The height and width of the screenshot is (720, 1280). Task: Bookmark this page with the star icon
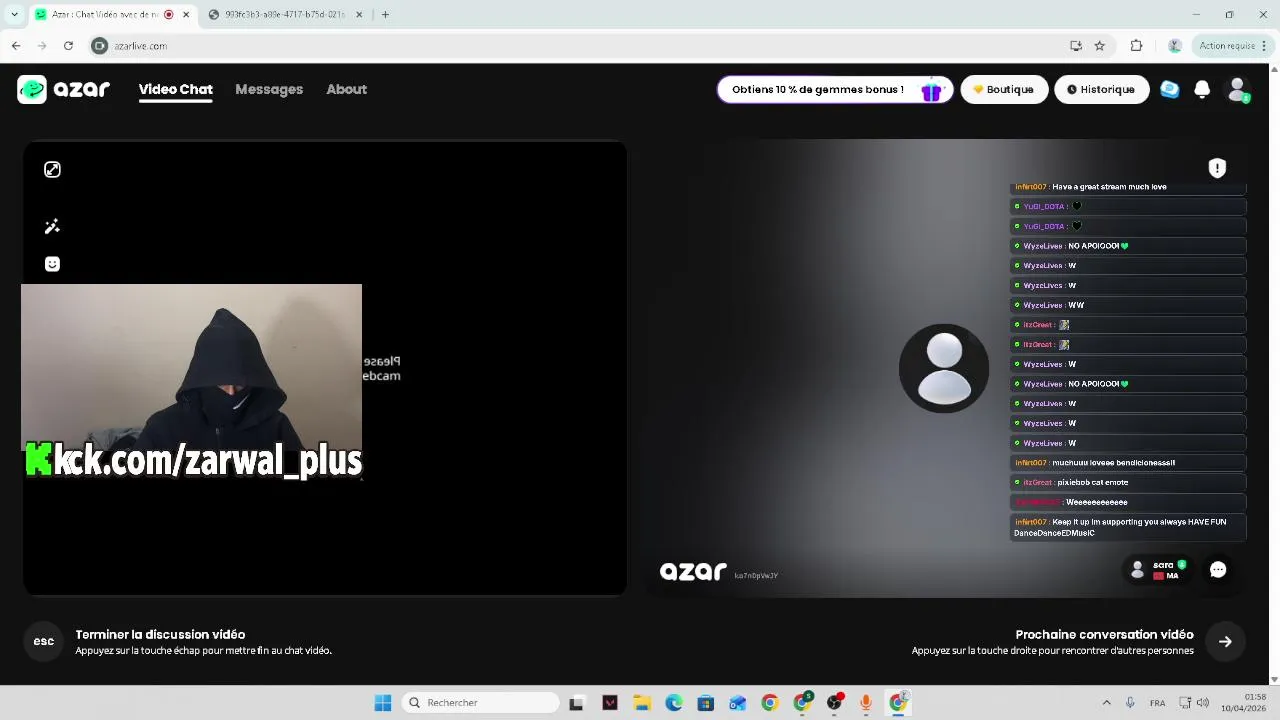click(1100, 46)
